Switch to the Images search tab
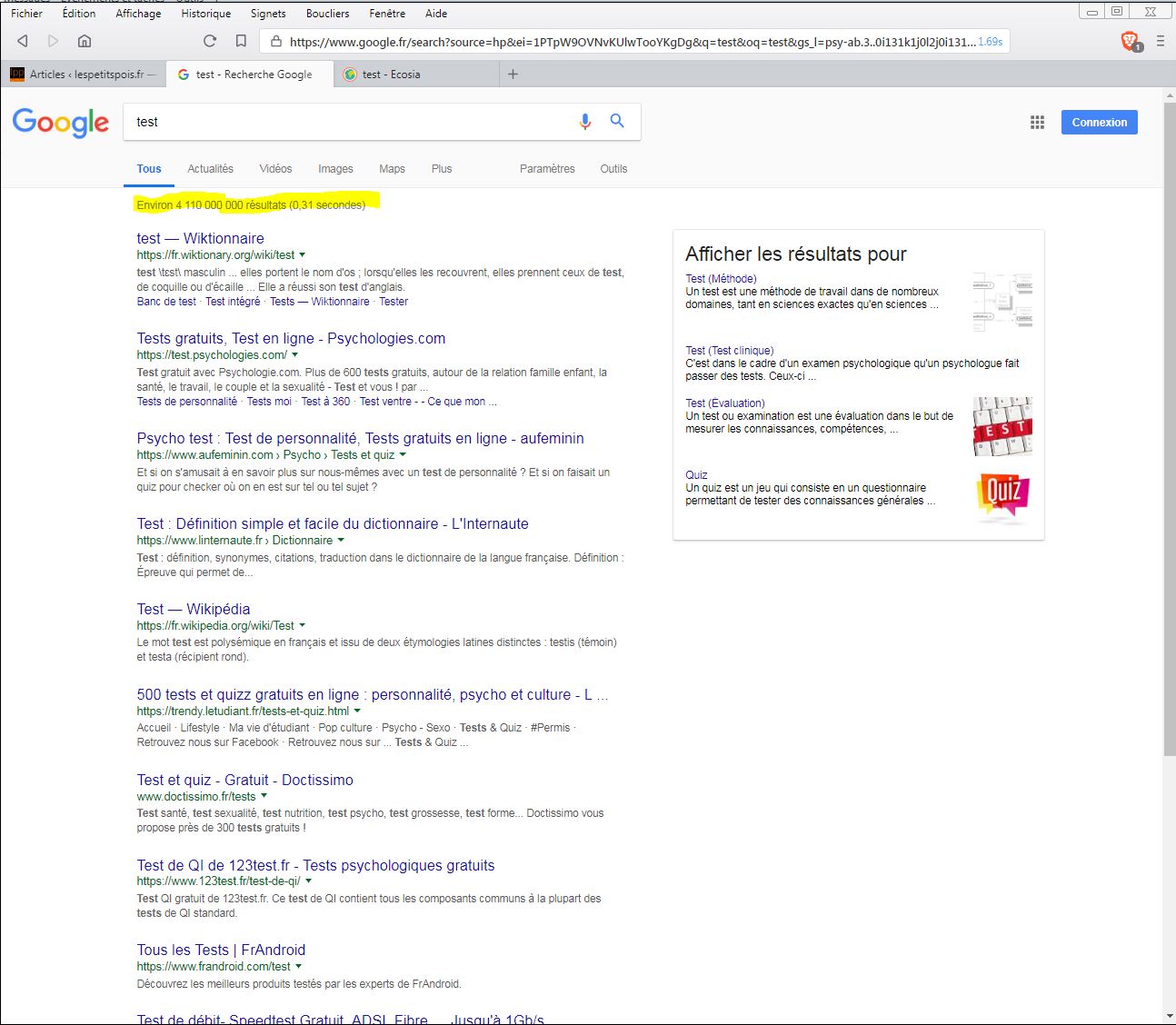This screenshot has height=1025, width=1176. tap(335, 169)
